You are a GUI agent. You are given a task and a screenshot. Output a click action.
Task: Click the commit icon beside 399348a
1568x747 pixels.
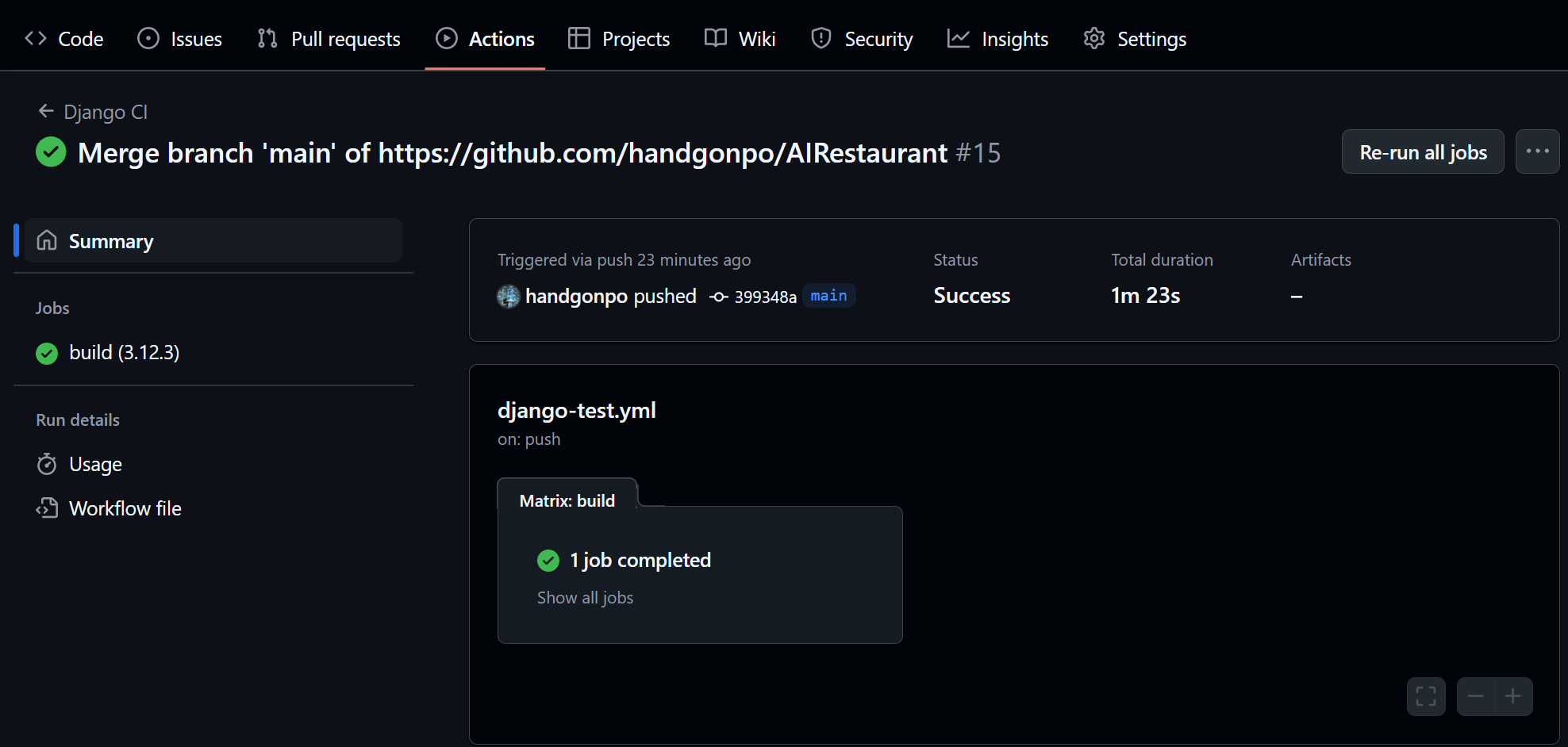coord(719,297)
